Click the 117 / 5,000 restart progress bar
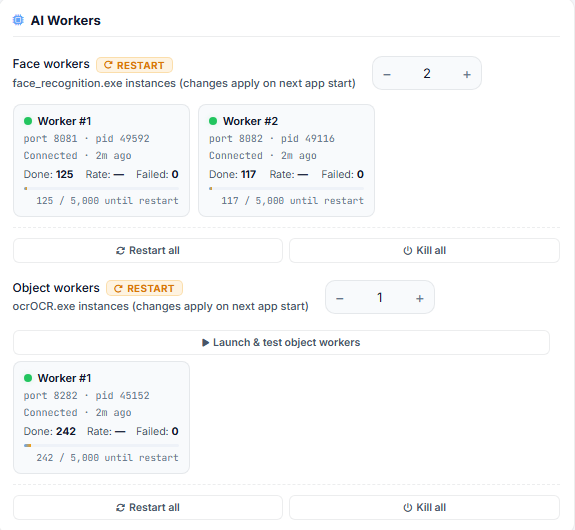 pyautogui.click(x=286, y=189)
